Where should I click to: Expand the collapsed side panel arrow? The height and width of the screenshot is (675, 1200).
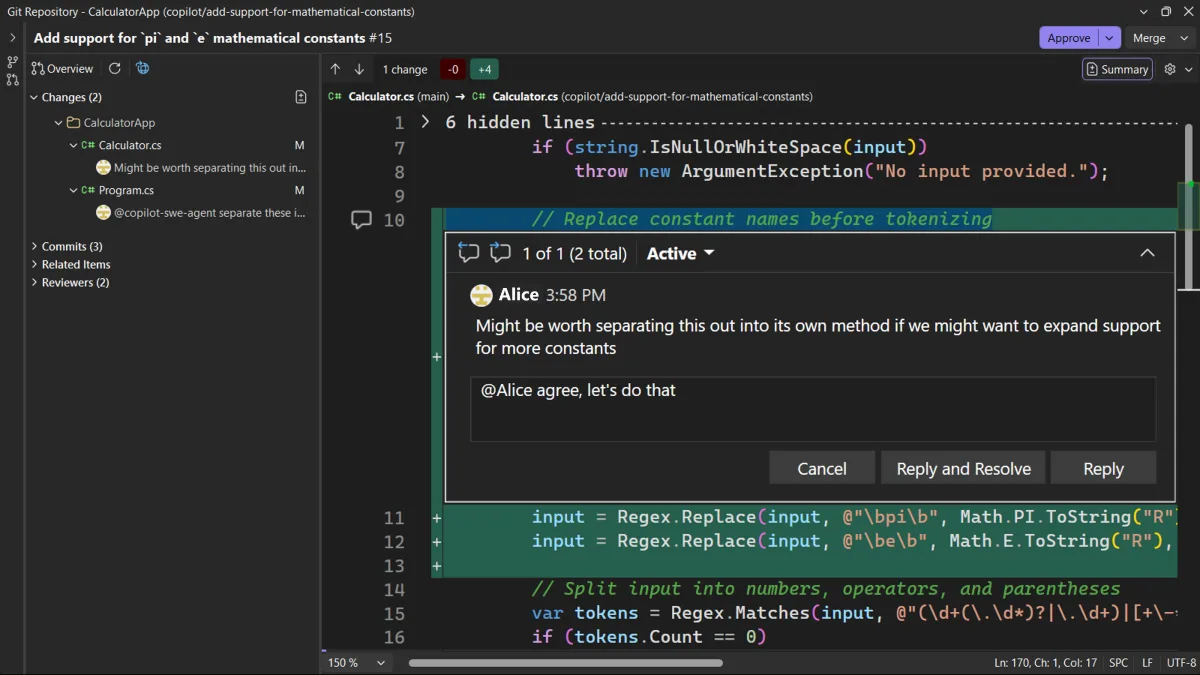[13, 38]
